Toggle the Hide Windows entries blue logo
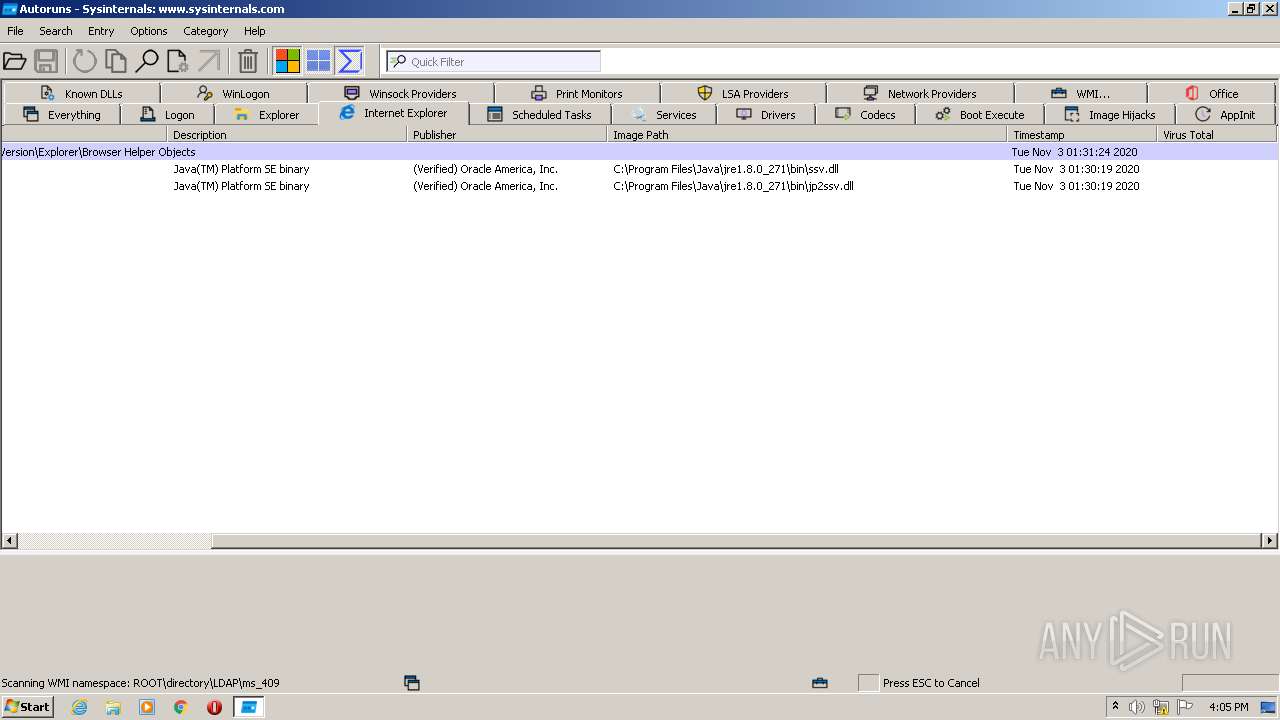This screenshot has height=720, width=1280. [319, 61]
